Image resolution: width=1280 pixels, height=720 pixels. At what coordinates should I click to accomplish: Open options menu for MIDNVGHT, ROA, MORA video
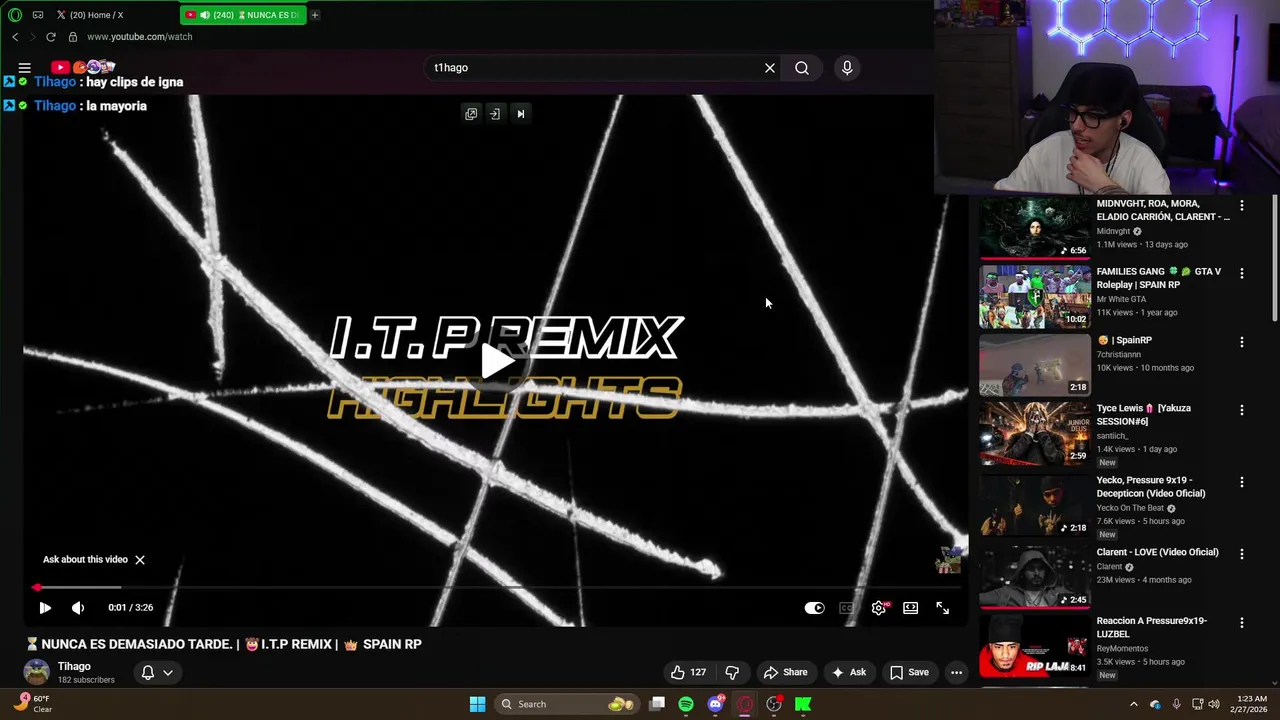point(1242,205)
